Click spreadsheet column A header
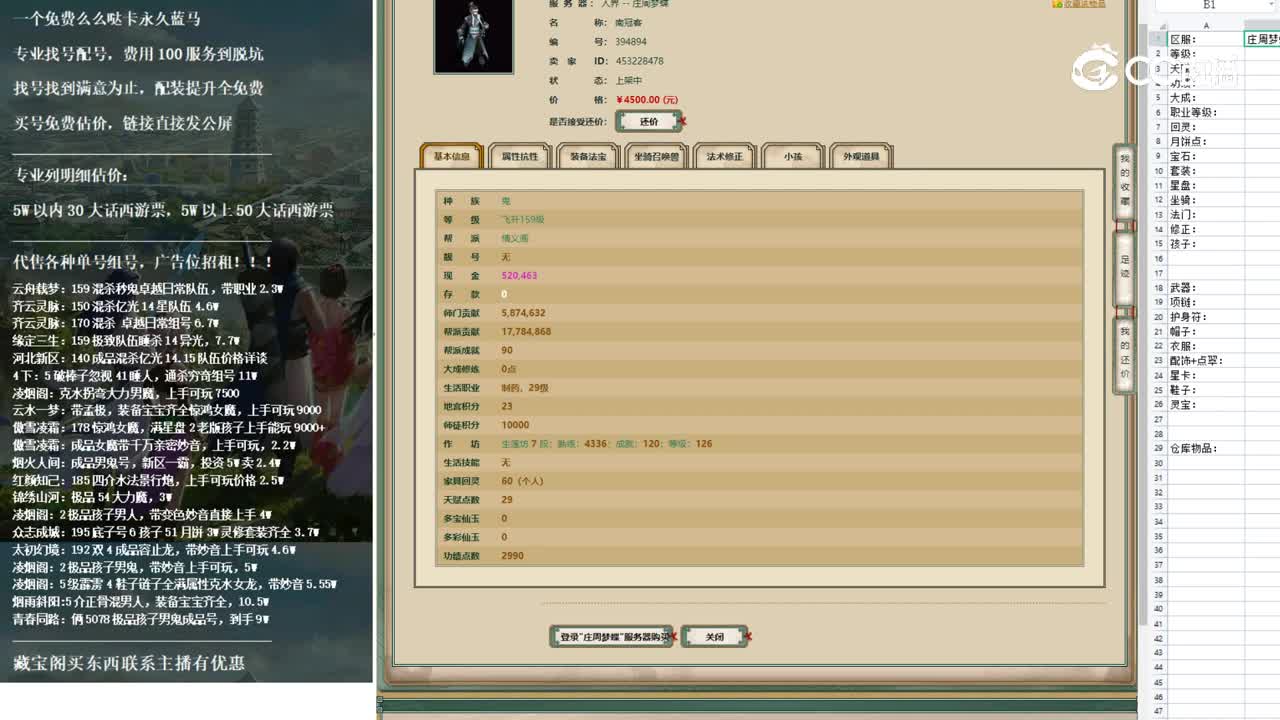Screen dimensions: 1280x720 (1205, 25)
